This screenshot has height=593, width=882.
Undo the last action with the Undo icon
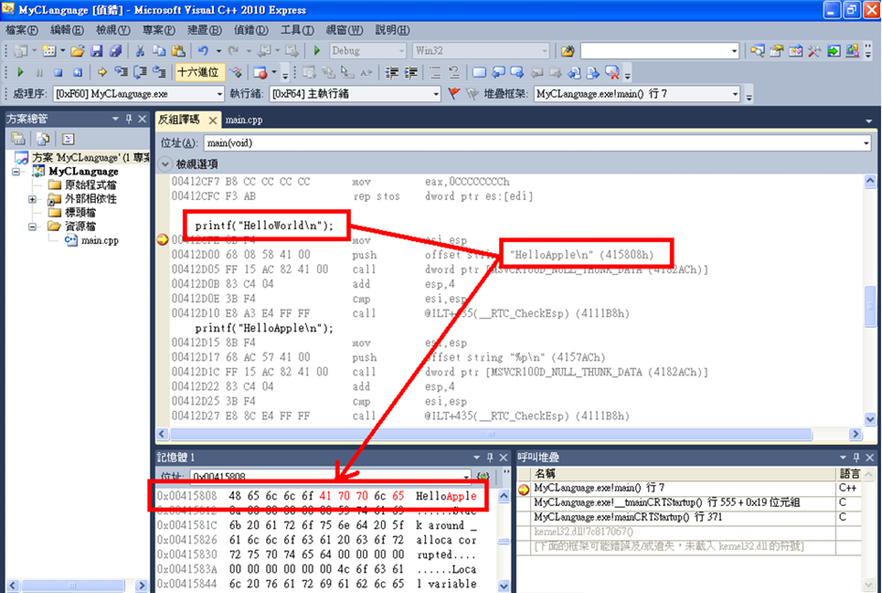tap(203, 51)
